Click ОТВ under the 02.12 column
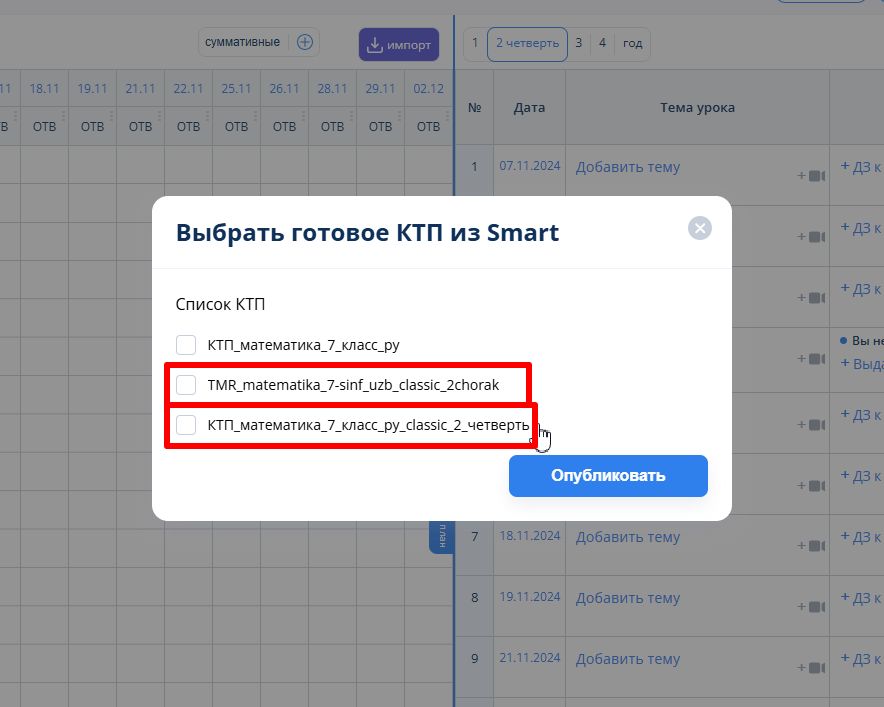884x707 pixels. pyautogui.click(x=428, y=126)
